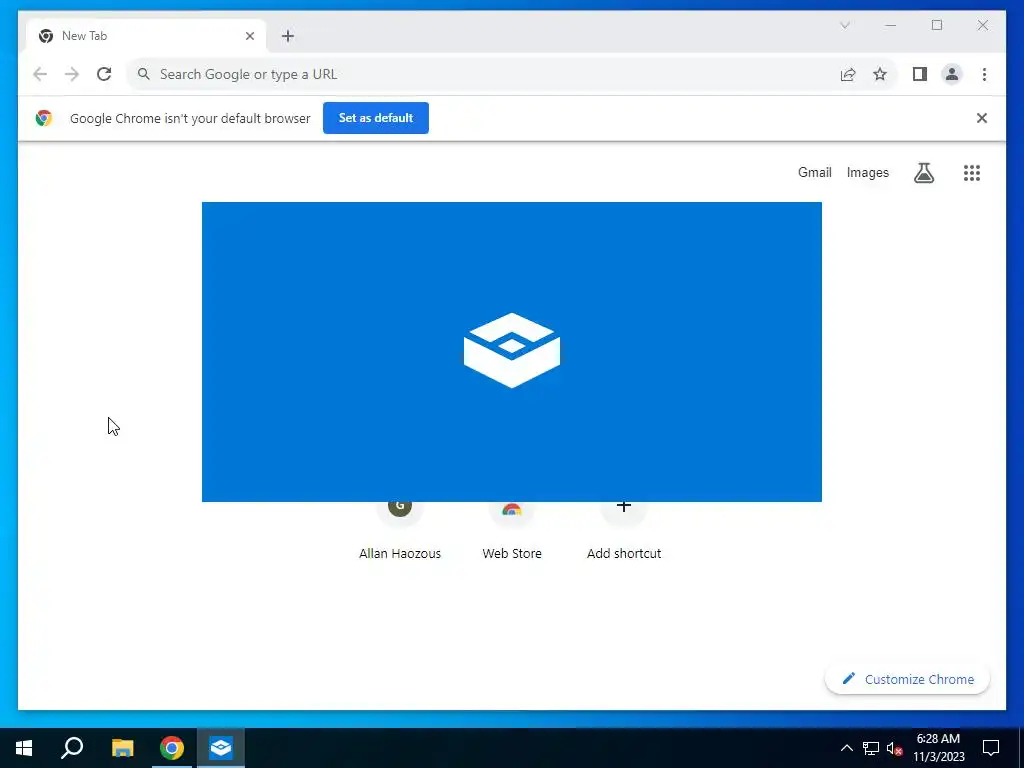Click Add shortcut tile
1024x768 pixels.
[624, 532]
